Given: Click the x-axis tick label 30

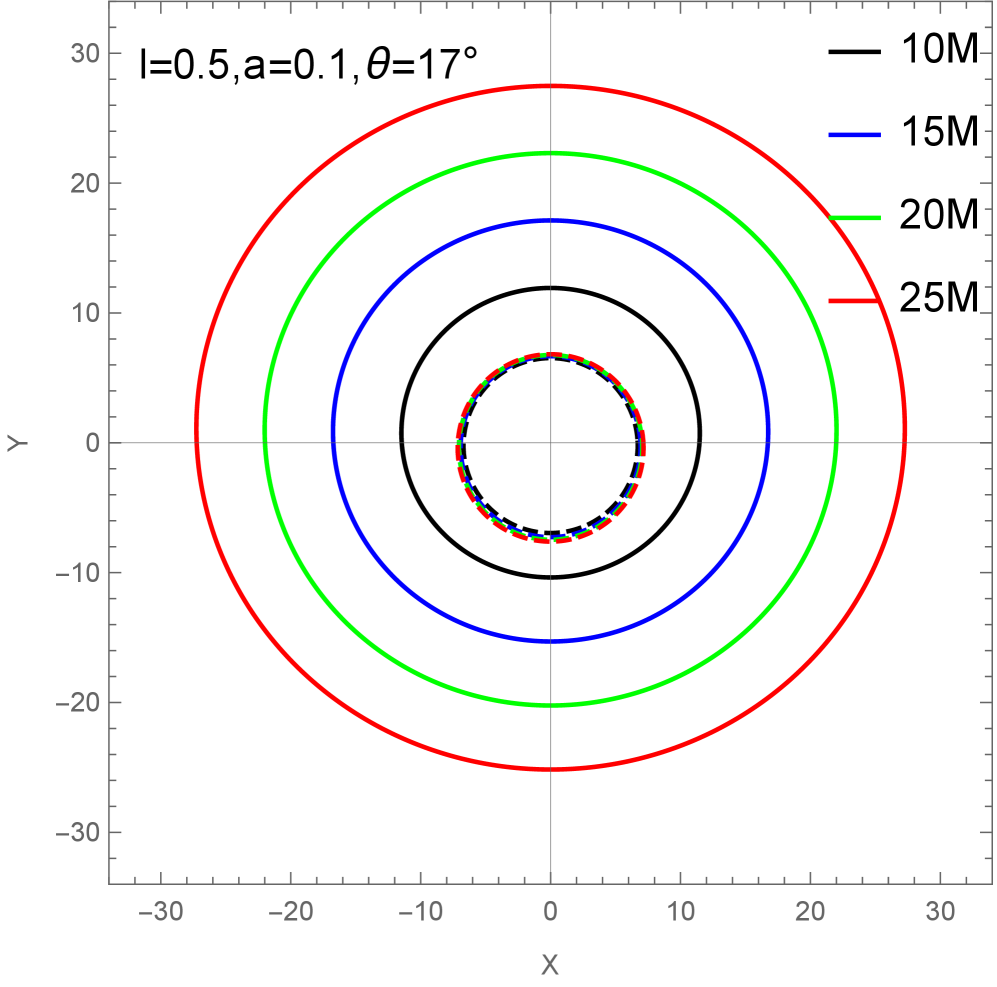Looking at the screenshot, I should 940,911.
